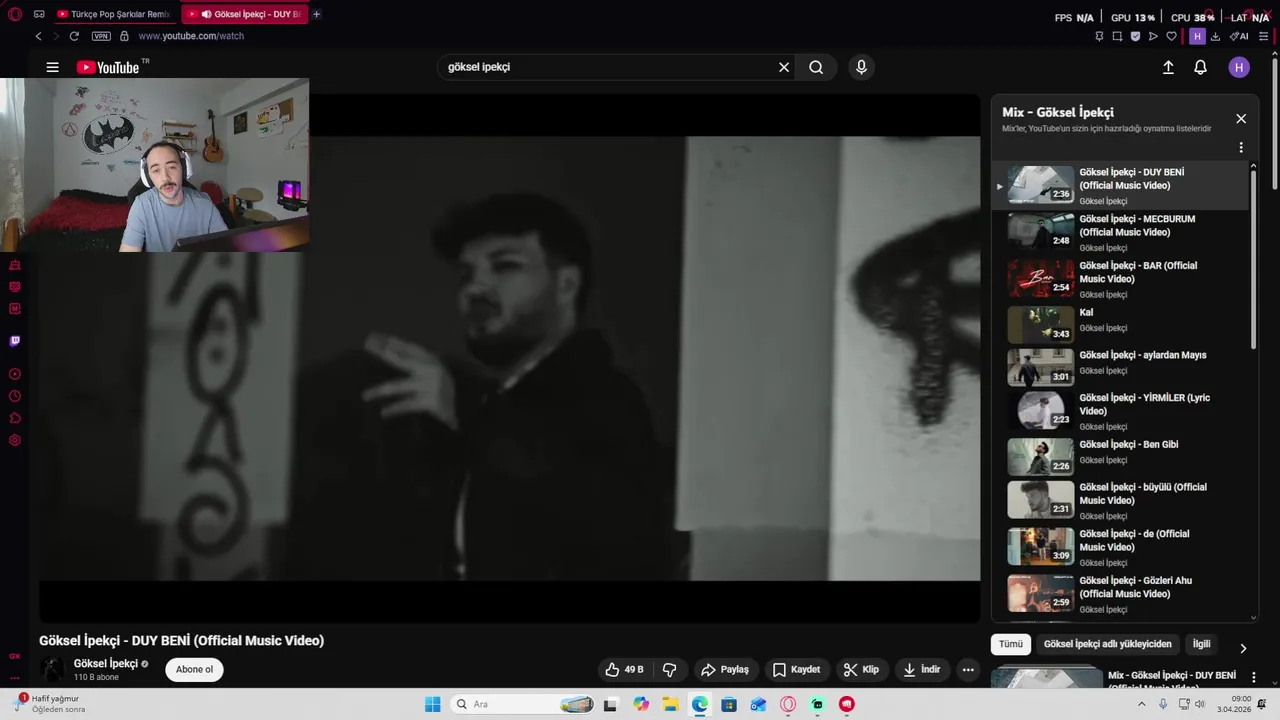Clear the search box text with X

pyautogui.click(x=784, y=67)
